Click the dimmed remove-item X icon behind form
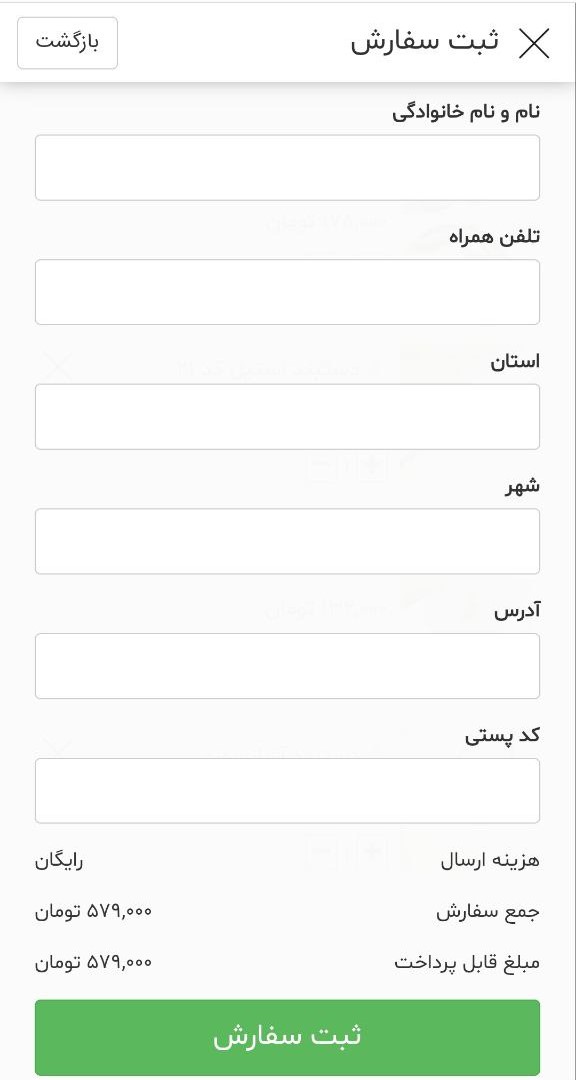 57,367
